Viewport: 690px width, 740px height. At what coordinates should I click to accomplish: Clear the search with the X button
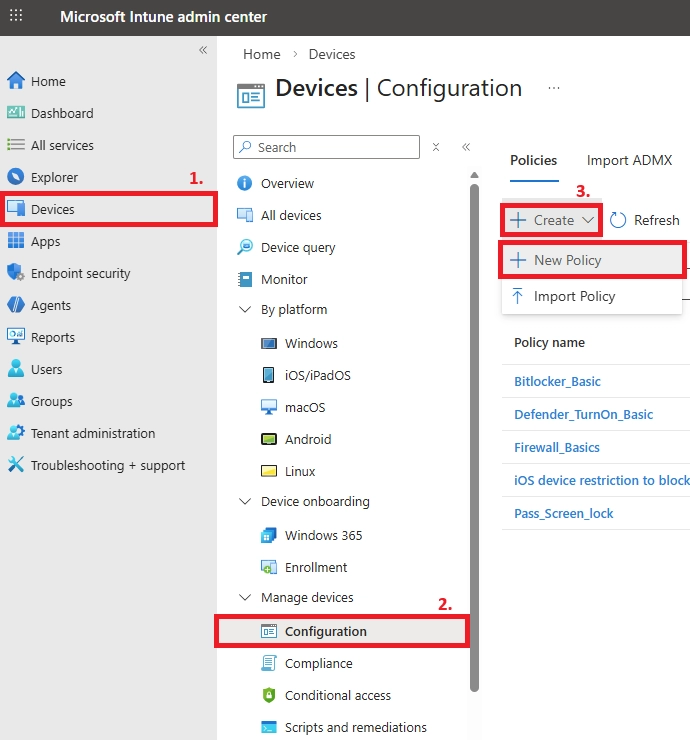[x=436, y=147]
